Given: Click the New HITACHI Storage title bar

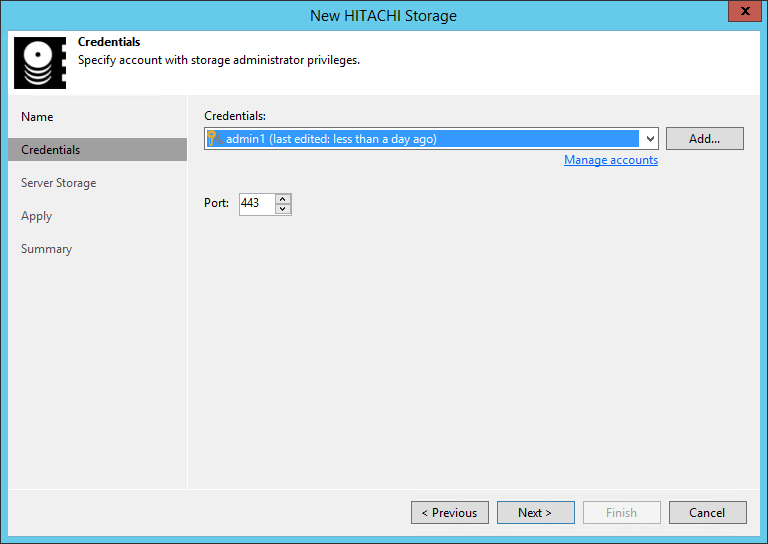Looking at the screenshot, I should pos(384,15).
